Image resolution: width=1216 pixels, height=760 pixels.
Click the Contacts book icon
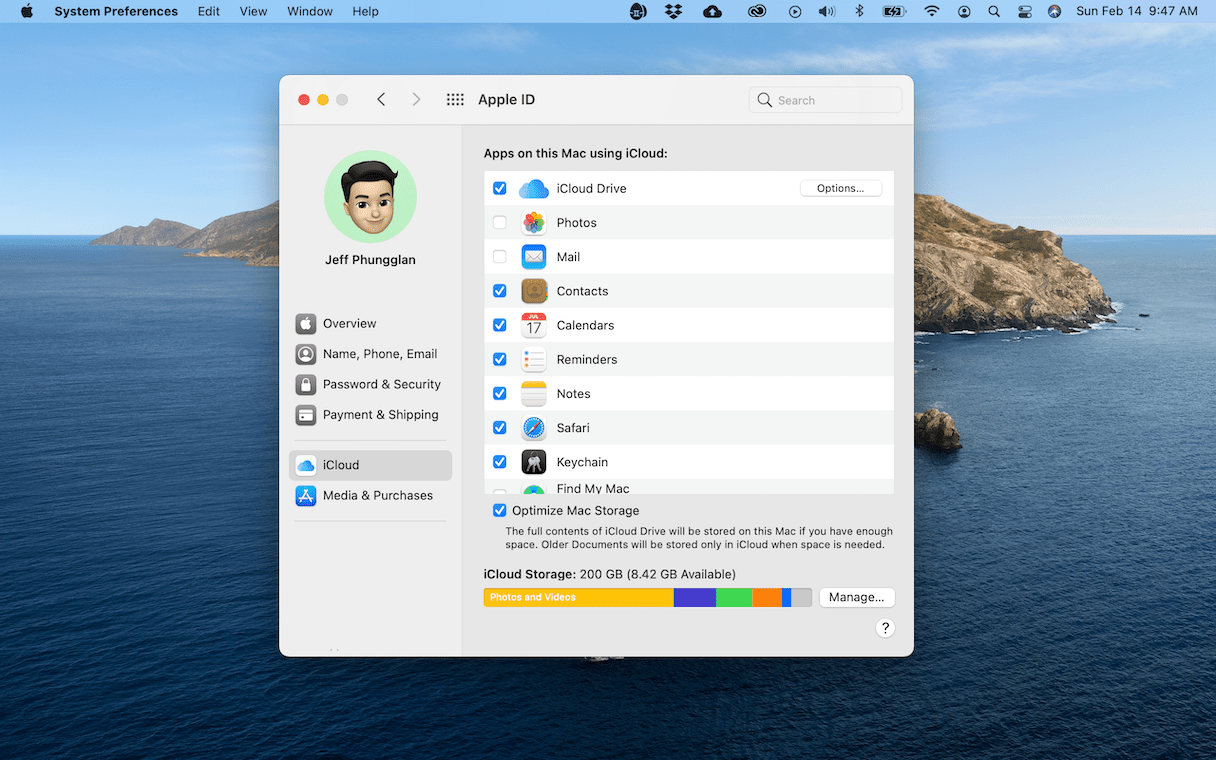[534, 291]
